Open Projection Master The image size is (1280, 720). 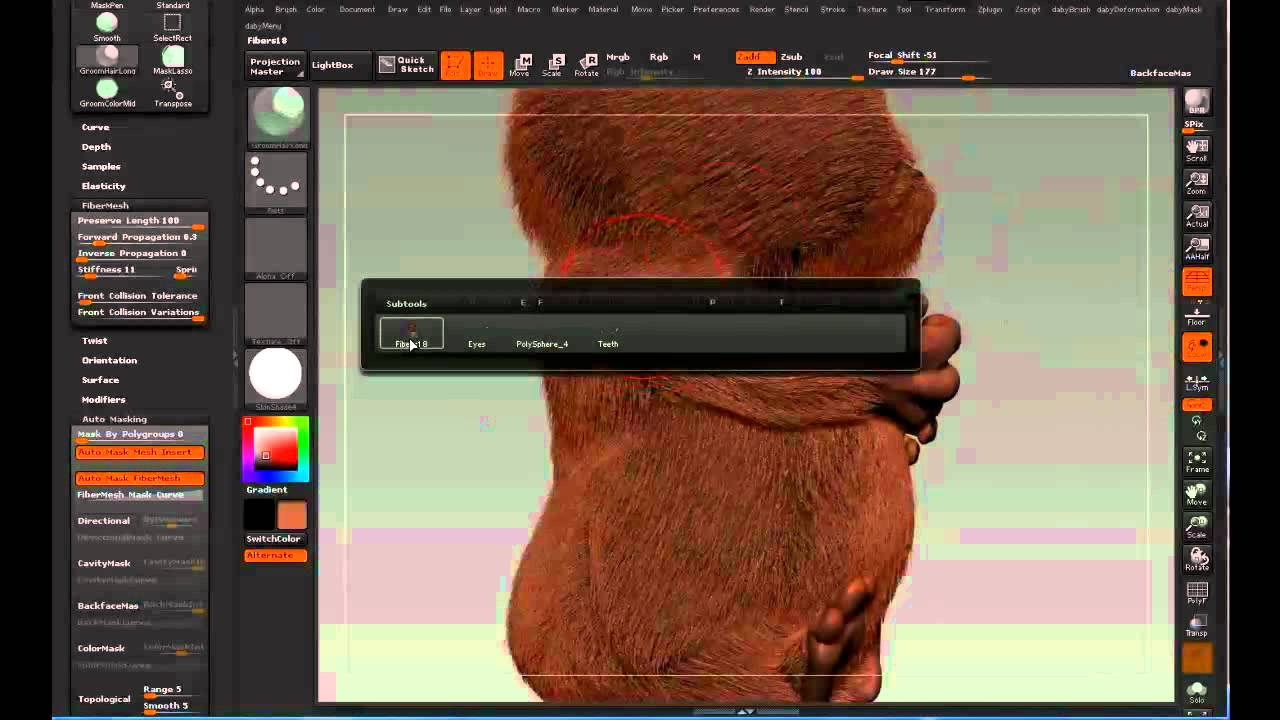coord(275,66)
